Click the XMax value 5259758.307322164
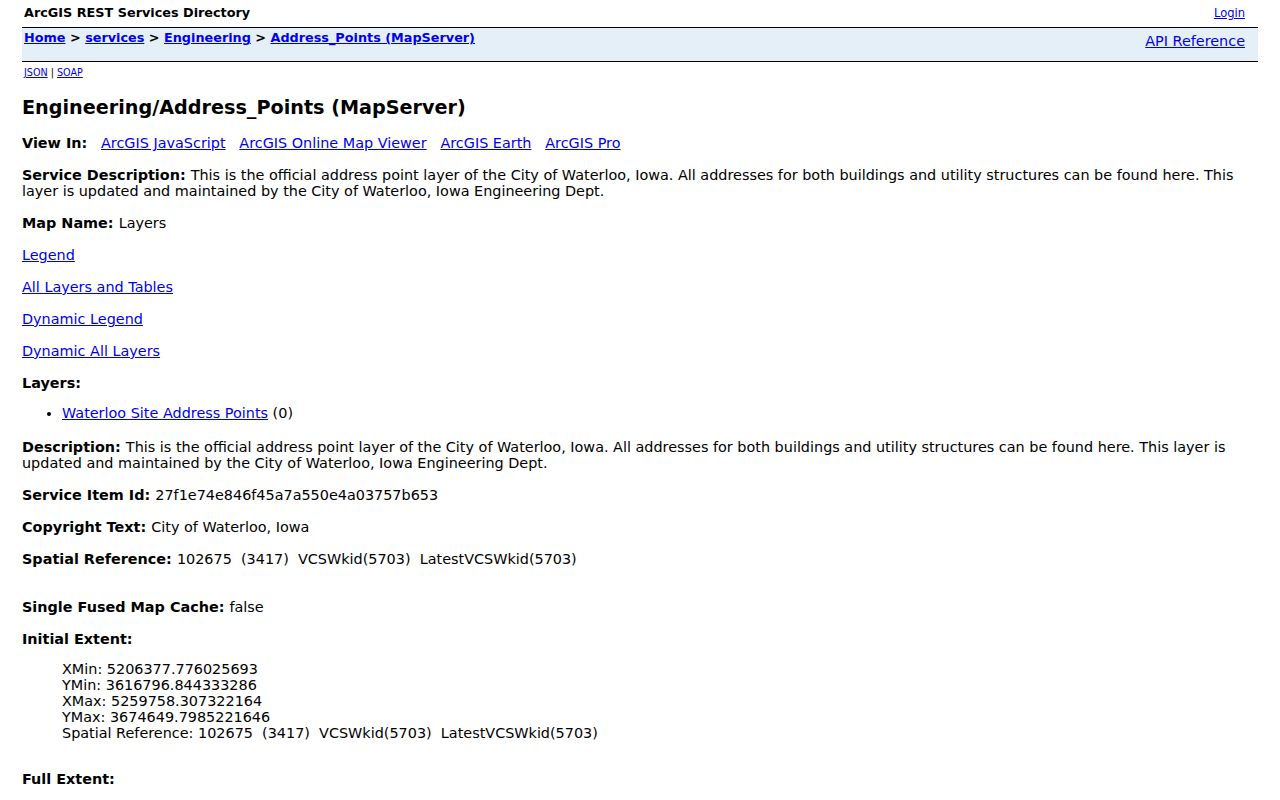The height and width of the screenshot is (800, 1280). [x=186, y=701]
